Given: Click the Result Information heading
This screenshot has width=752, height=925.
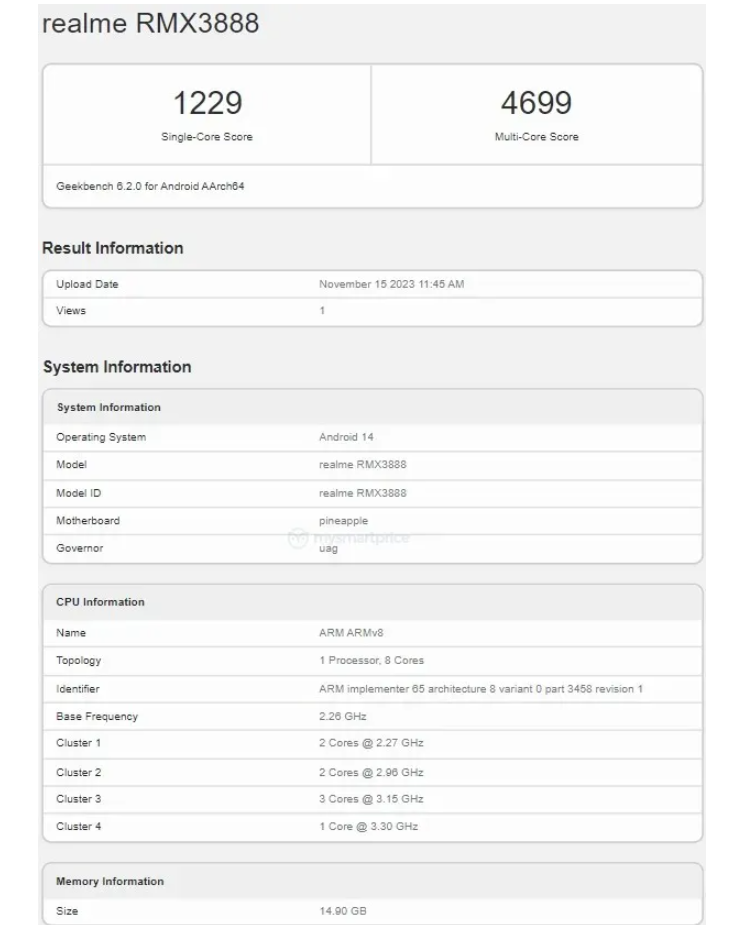Looking at the screenshot, I should coord(113,248).
